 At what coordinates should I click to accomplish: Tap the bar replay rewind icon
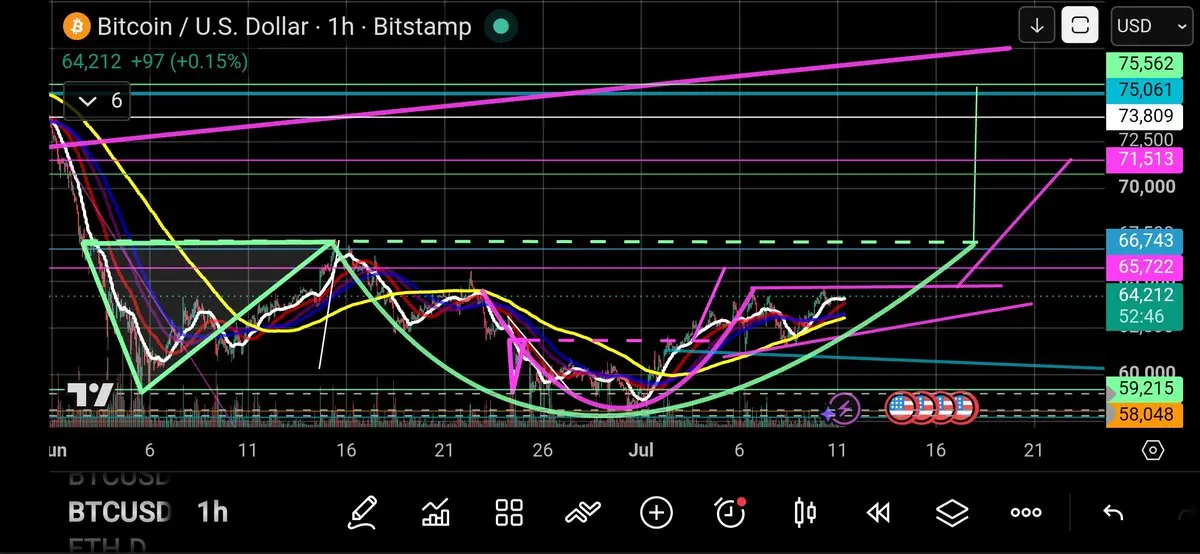pos(878,513)
